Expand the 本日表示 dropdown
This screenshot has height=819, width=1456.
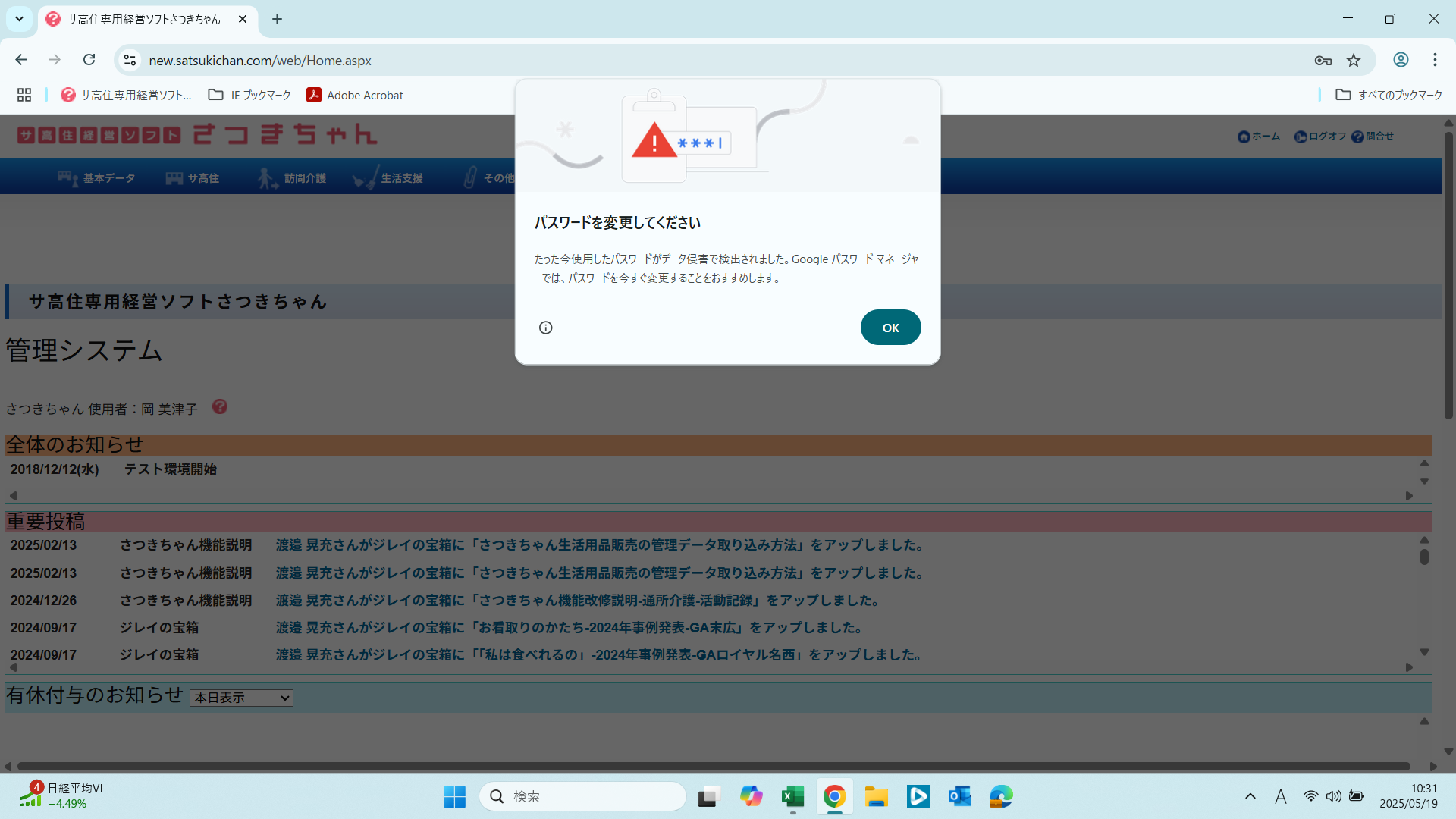pos(241,698)
